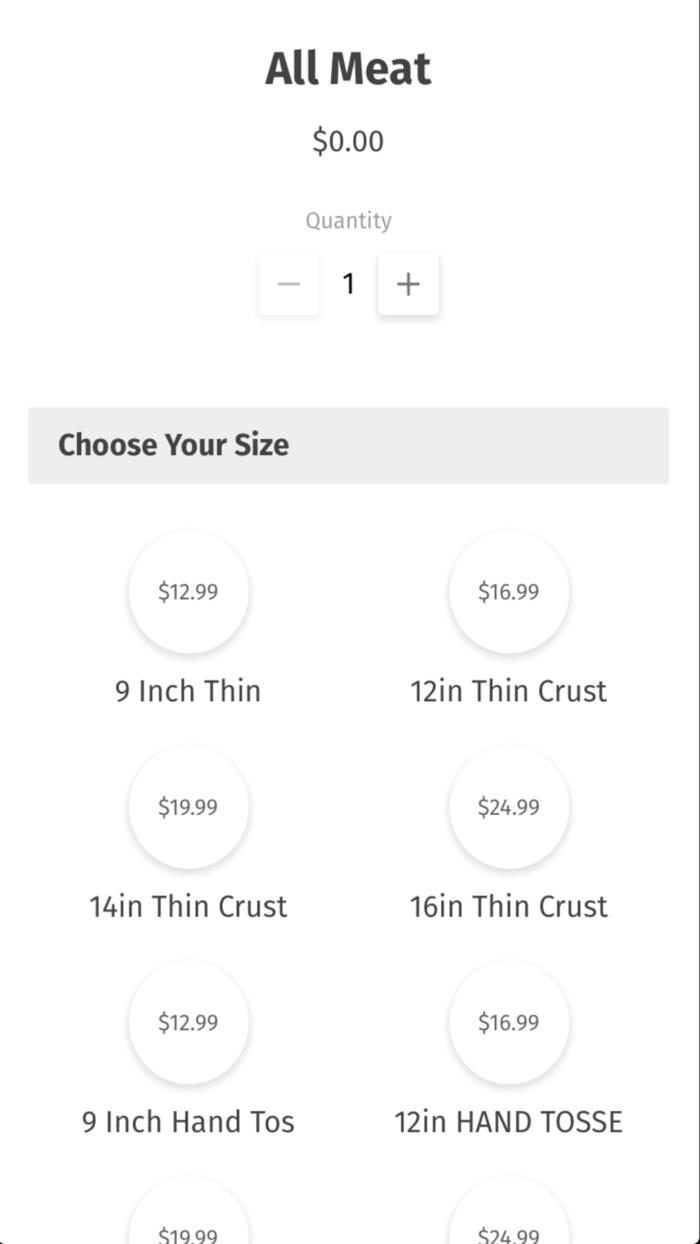
Task: Click the quantity value 1
Action: coord(348,285)
